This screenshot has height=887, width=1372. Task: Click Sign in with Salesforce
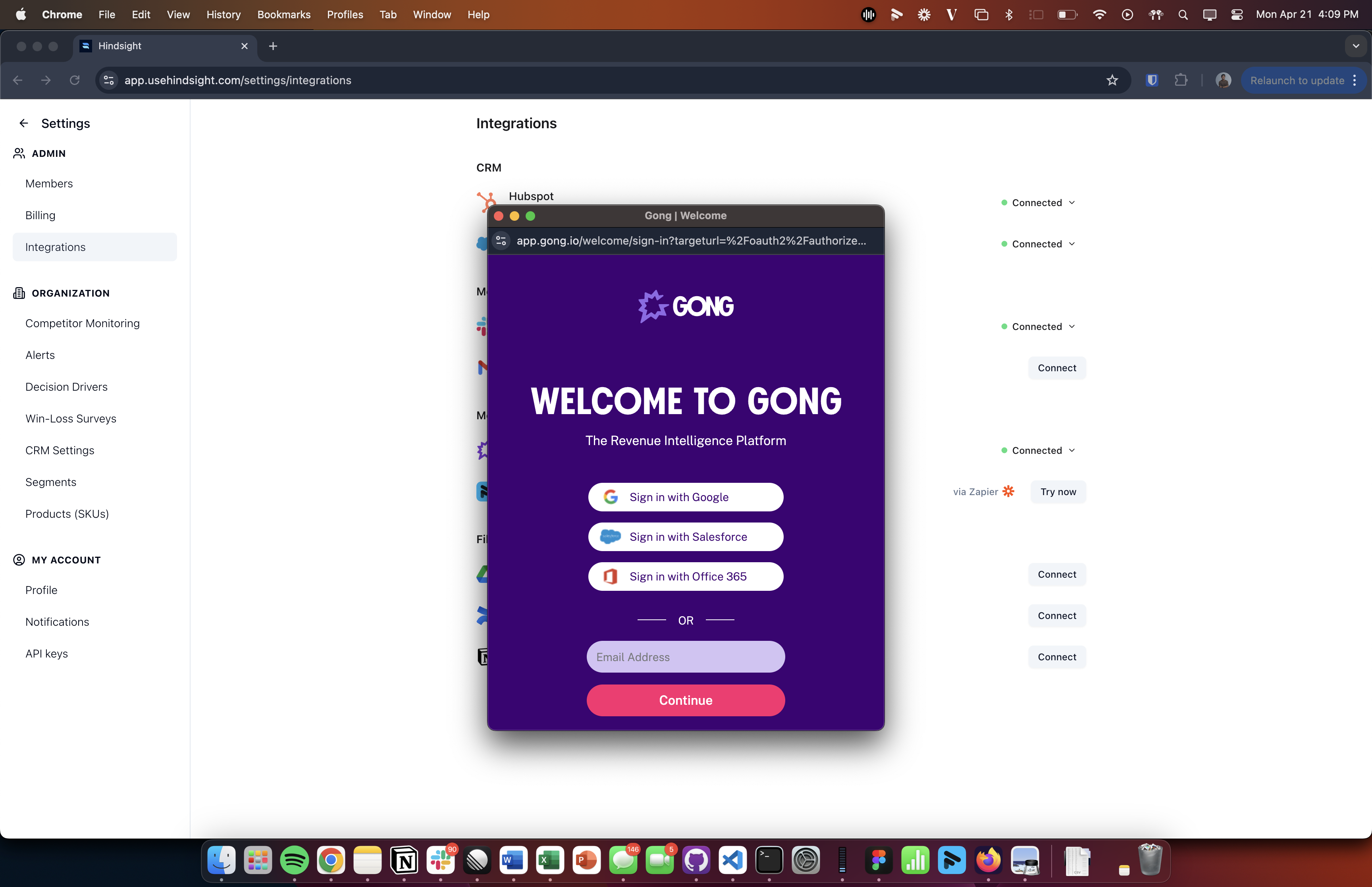686,537
